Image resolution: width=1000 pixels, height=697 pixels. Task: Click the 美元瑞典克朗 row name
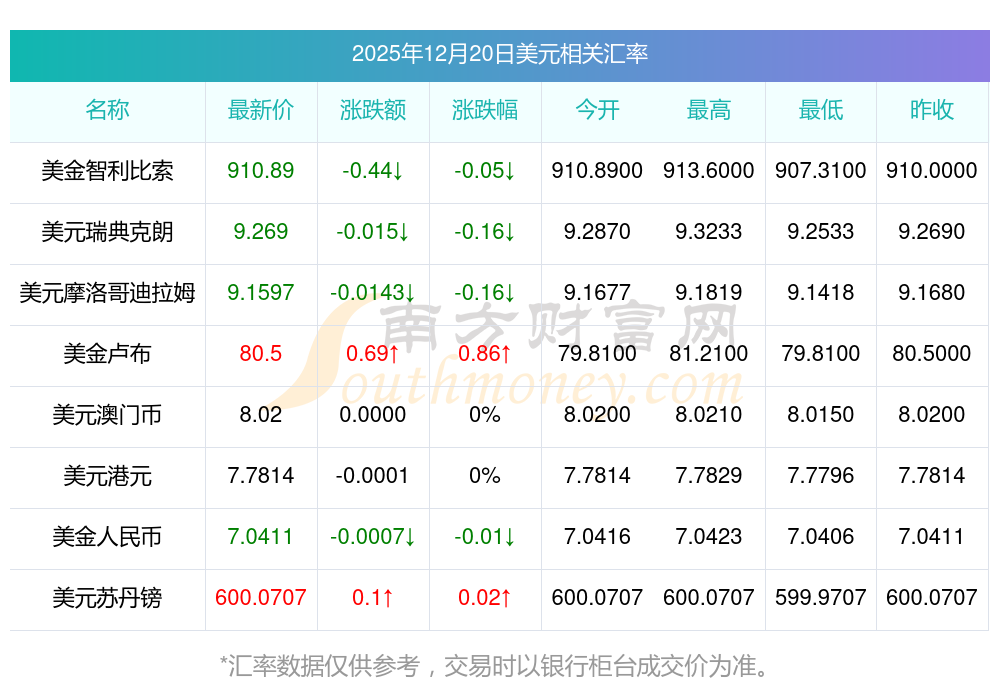pos(107,232)
